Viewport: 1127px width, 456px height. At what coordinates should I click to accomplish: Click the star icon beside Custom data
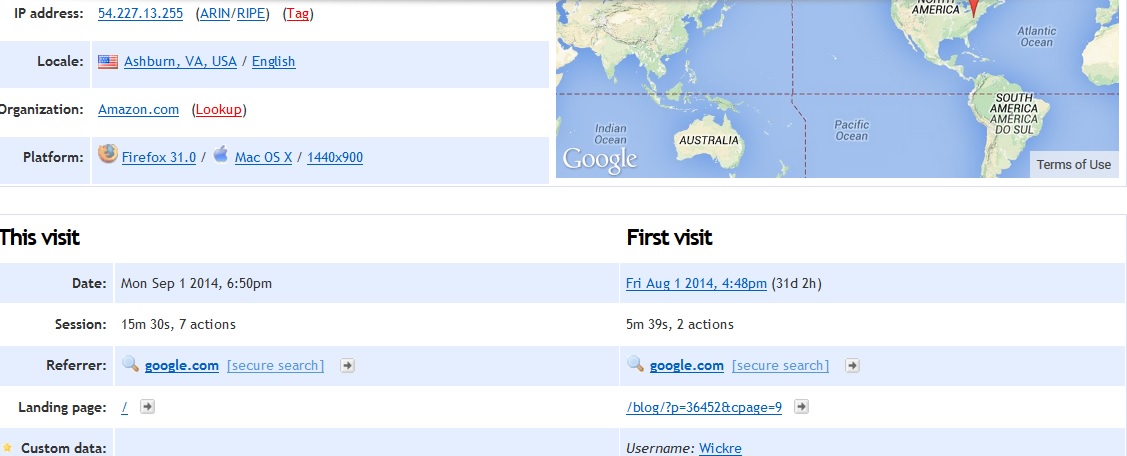click(7, 447)
